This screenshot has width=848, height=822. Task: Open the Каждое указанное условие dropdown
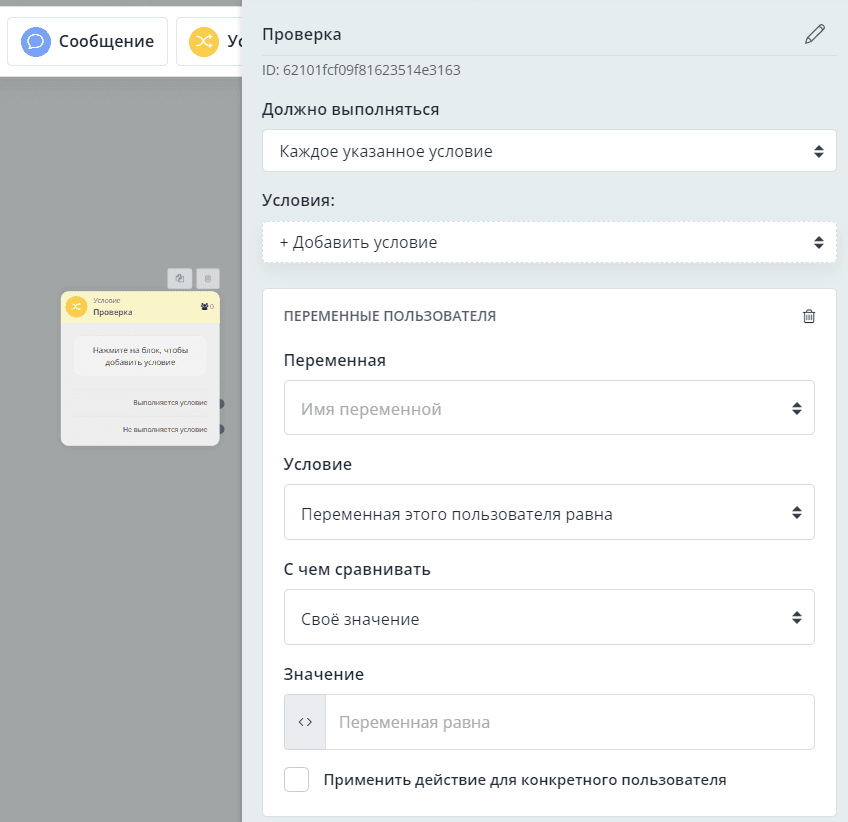pyautogui.click(x=549, y=151)
